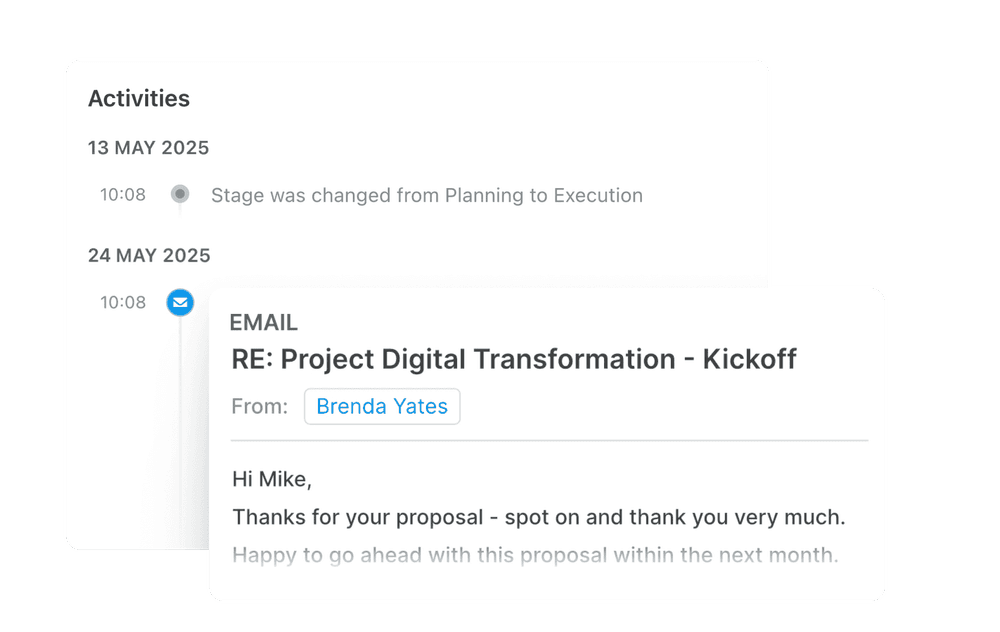Click the Activities panel heading

pos(139,98)
